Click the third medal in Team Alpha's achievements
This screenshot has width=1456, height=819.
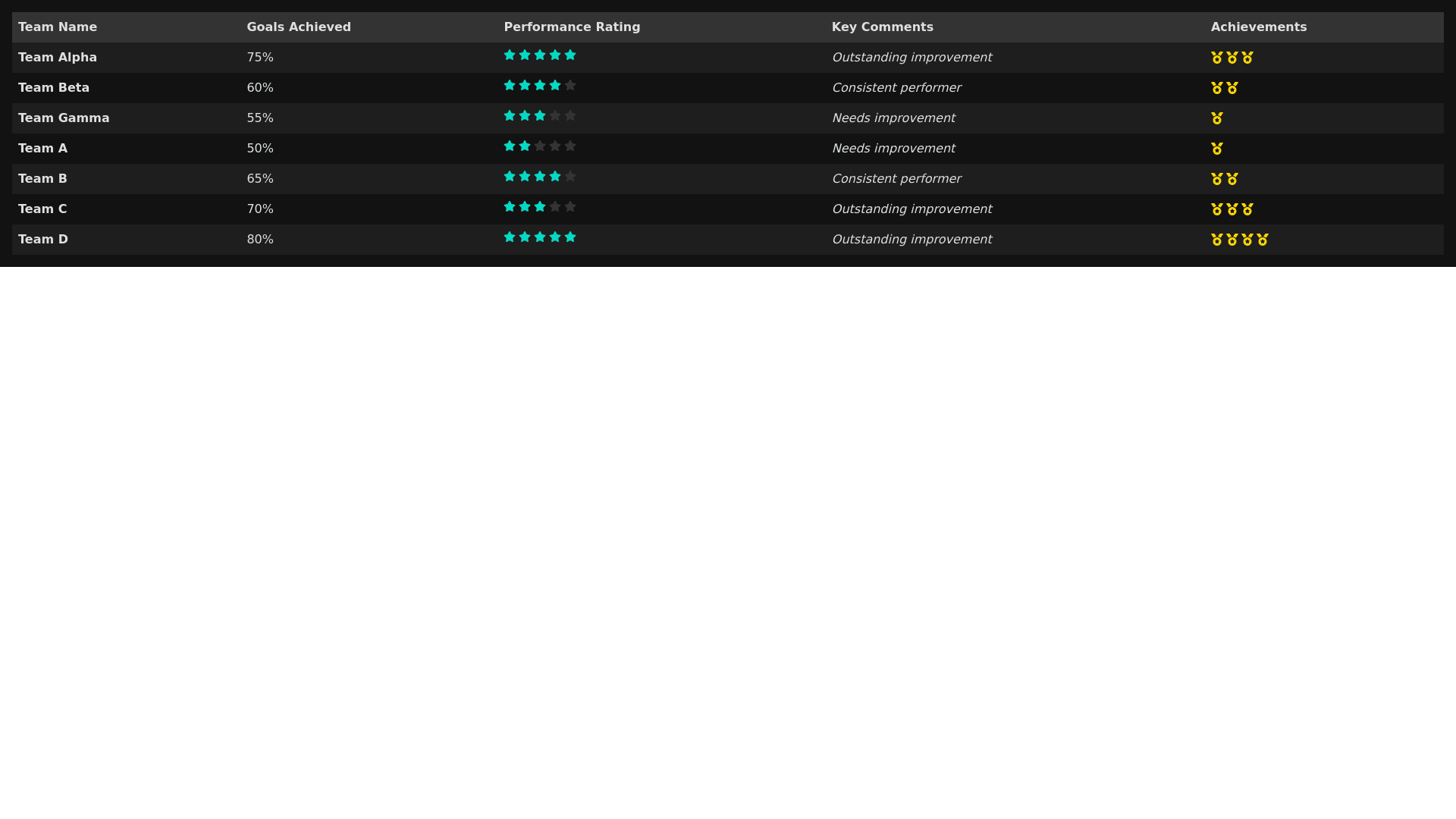(1247, 58)
